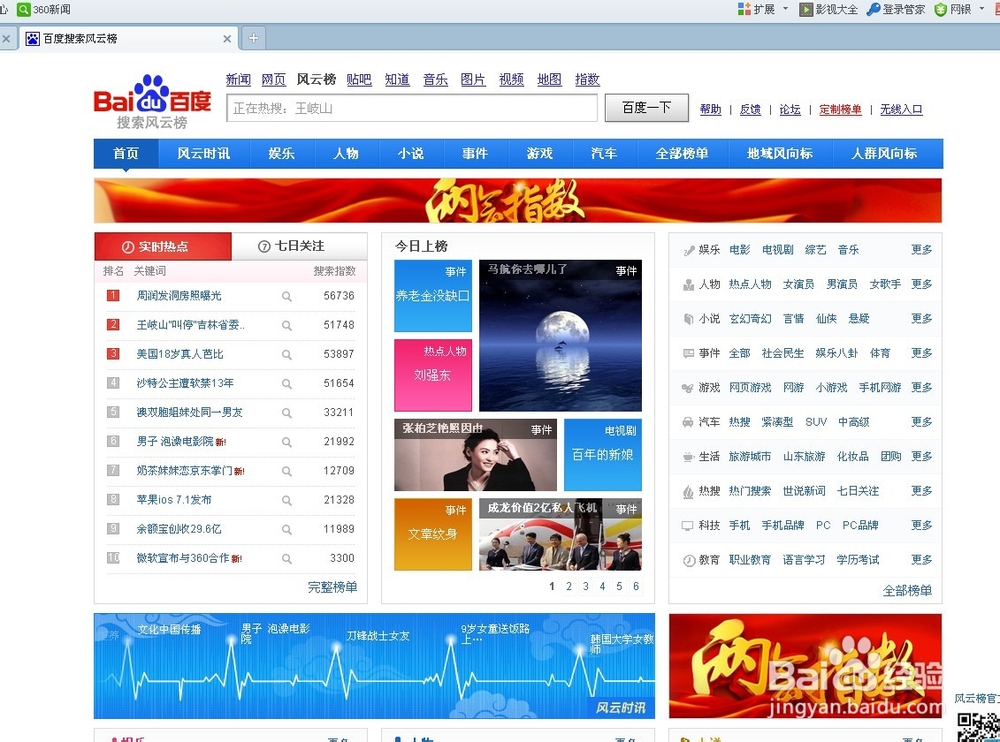Click the magnifier icon beside 周润发洞房照曝光

tap(285, 297)
